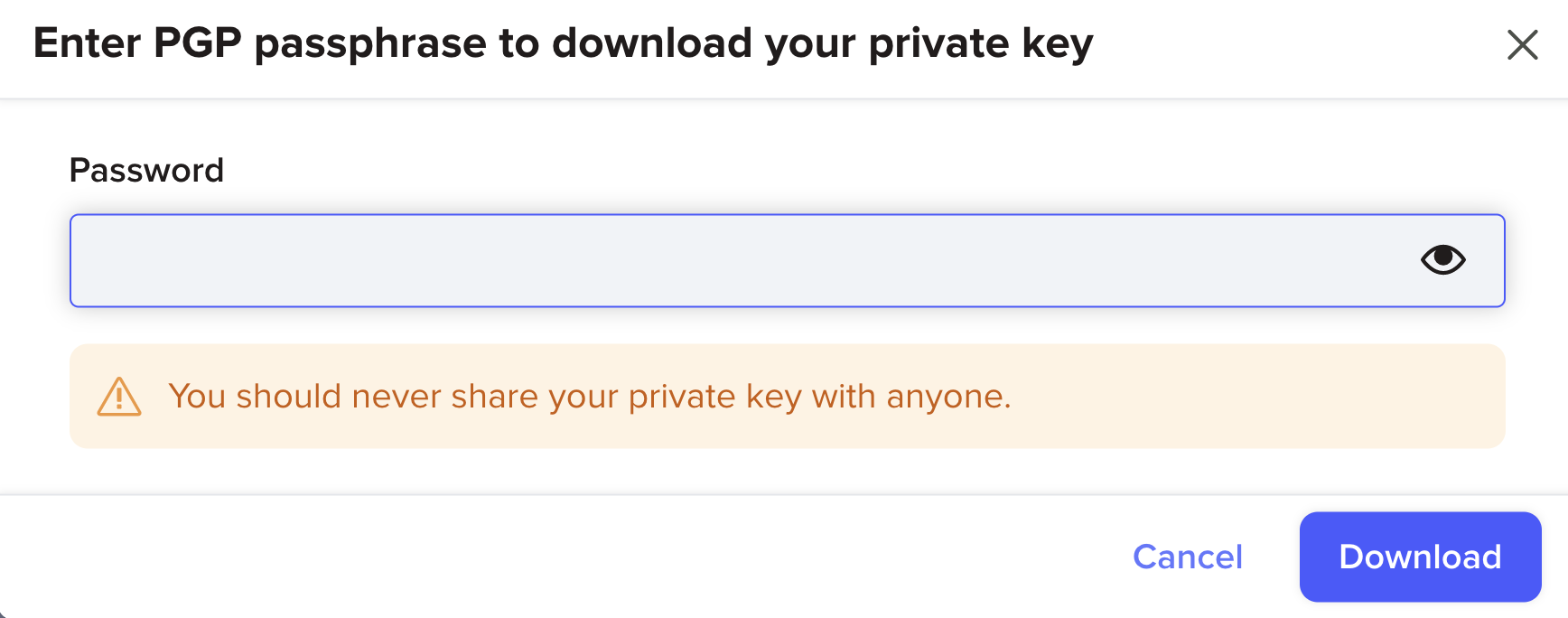Click the Cancel text link
1568x618 pixels.
1188,557
